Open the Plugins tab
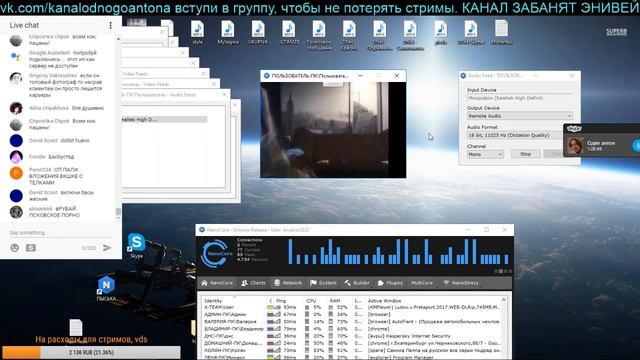 click(x=390, y=283)
